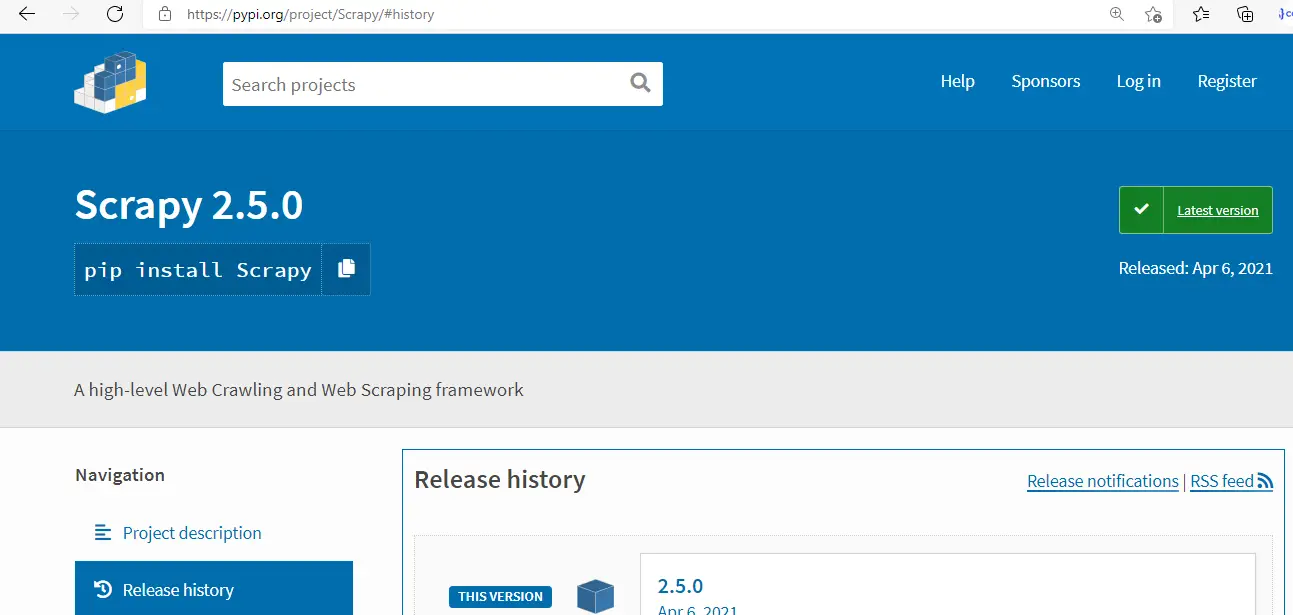Switch to the Project description tab

(x=192, y=533)
